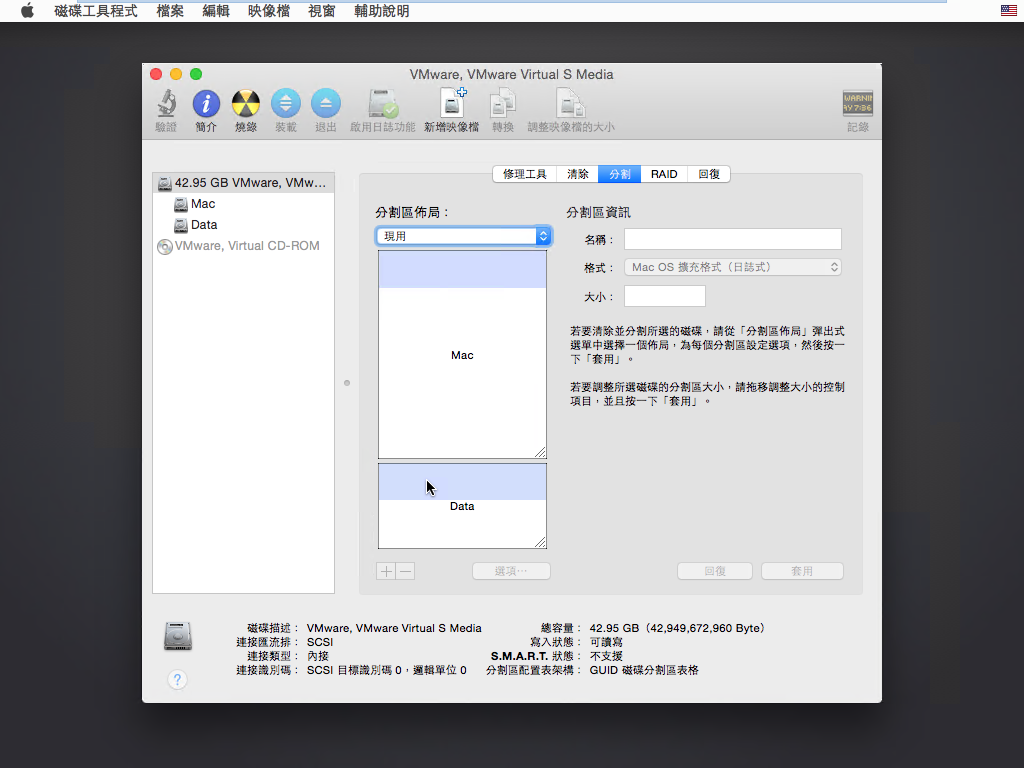Click the Mount (裝載) toolbar icon
Viewport: 1024px width, 768px height.
[285, 104]
